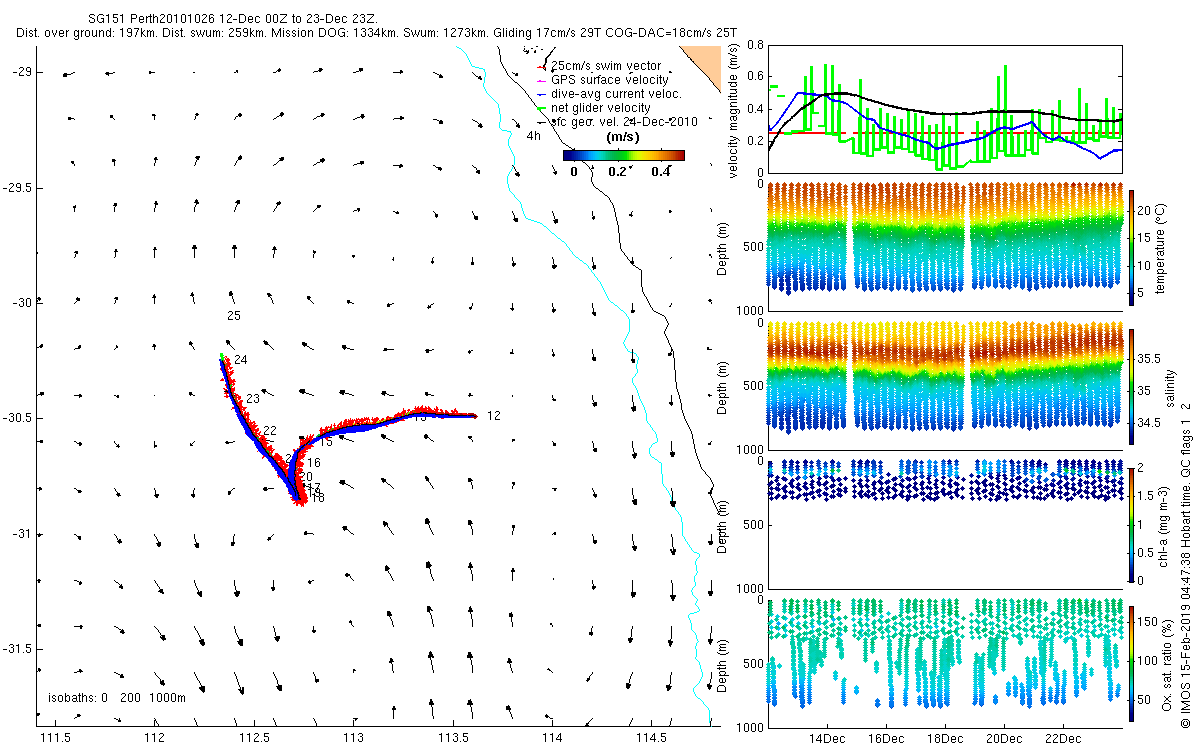Click the "(m/s)" label above the velocity colorbar

(624, 138)
